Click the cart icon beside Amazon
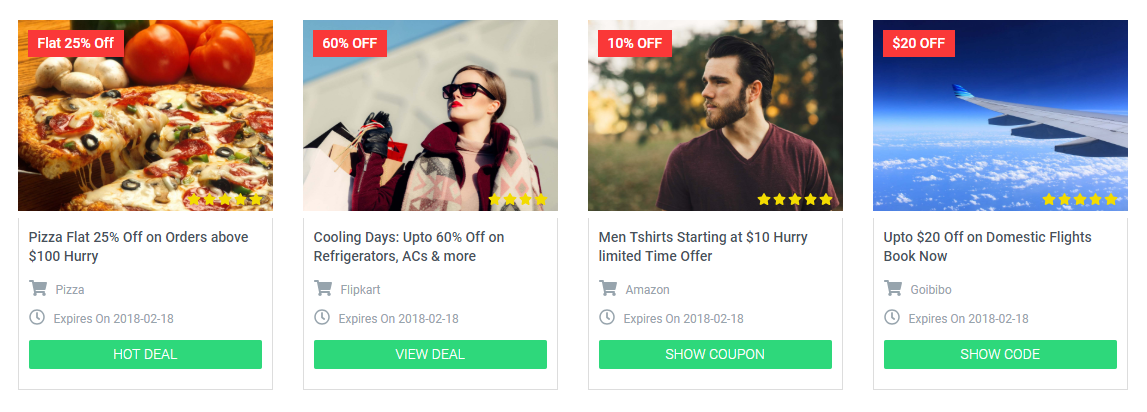Screen dimensions: 1147x412 (607, 288)
